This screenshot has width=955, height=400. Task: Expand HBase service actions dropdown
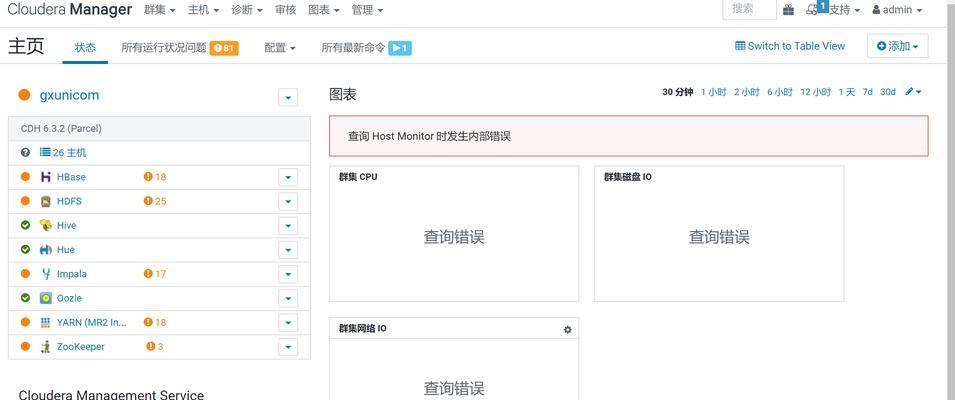[x=288, y=177]
